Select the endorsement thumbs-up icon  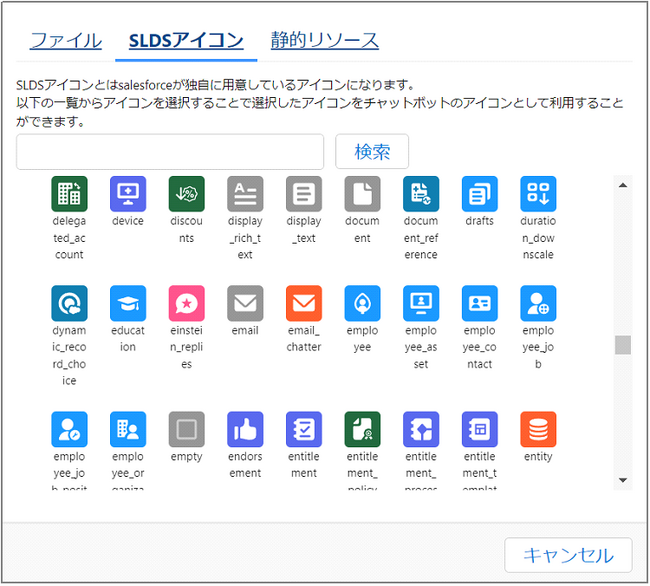point(245,429)
